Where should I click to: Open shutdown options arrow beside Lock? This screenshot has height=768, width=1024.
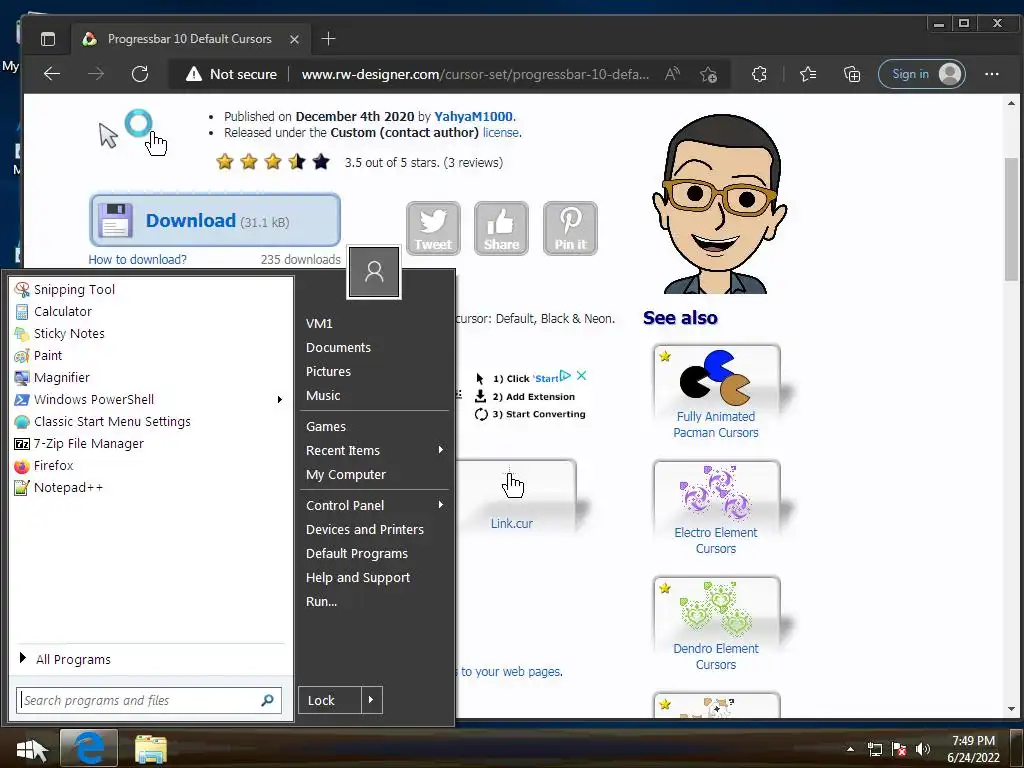click(371, 700)
